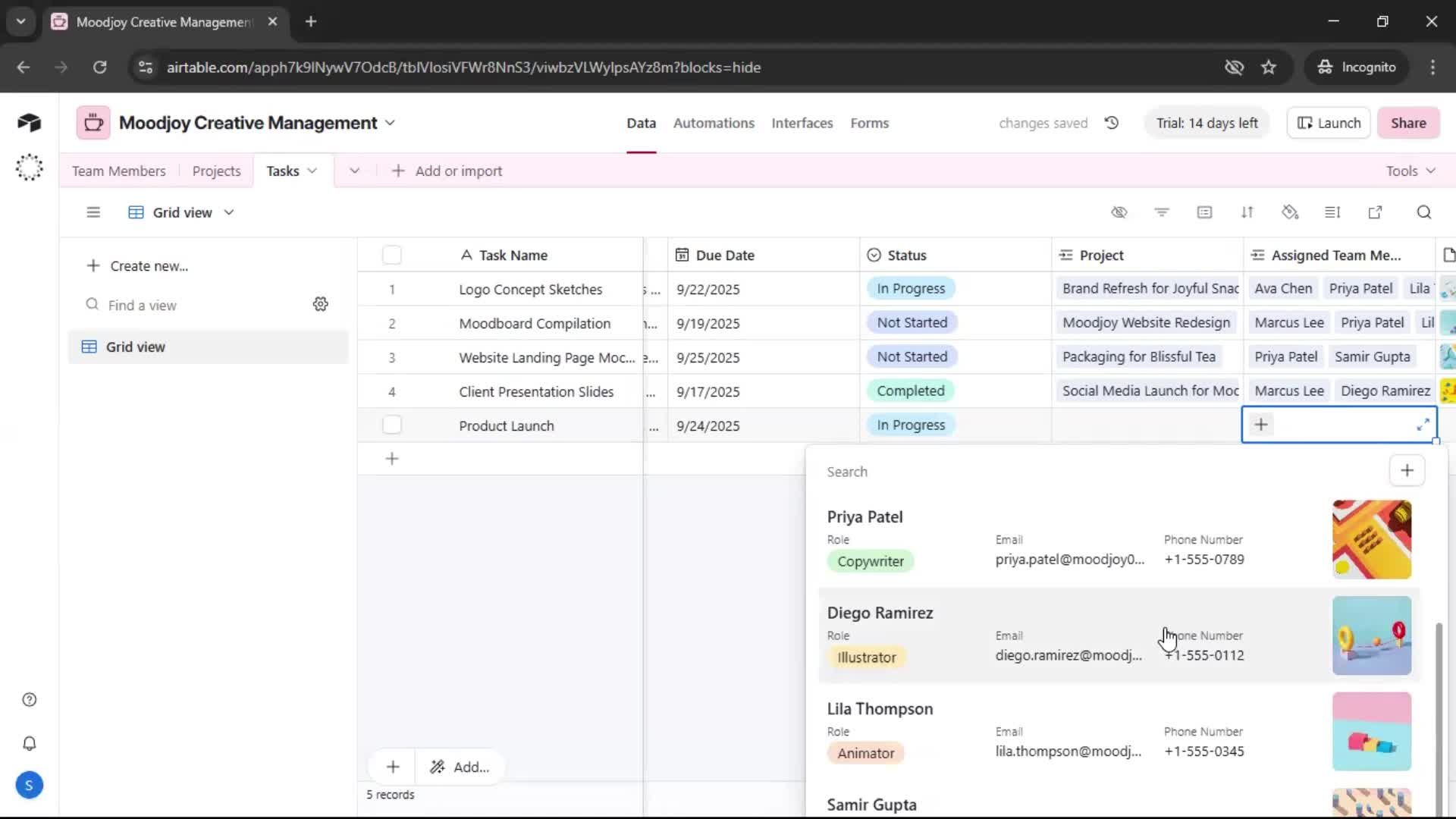
Task: Click the expand cell arrows icon
Action: (x=1423, y=425)
